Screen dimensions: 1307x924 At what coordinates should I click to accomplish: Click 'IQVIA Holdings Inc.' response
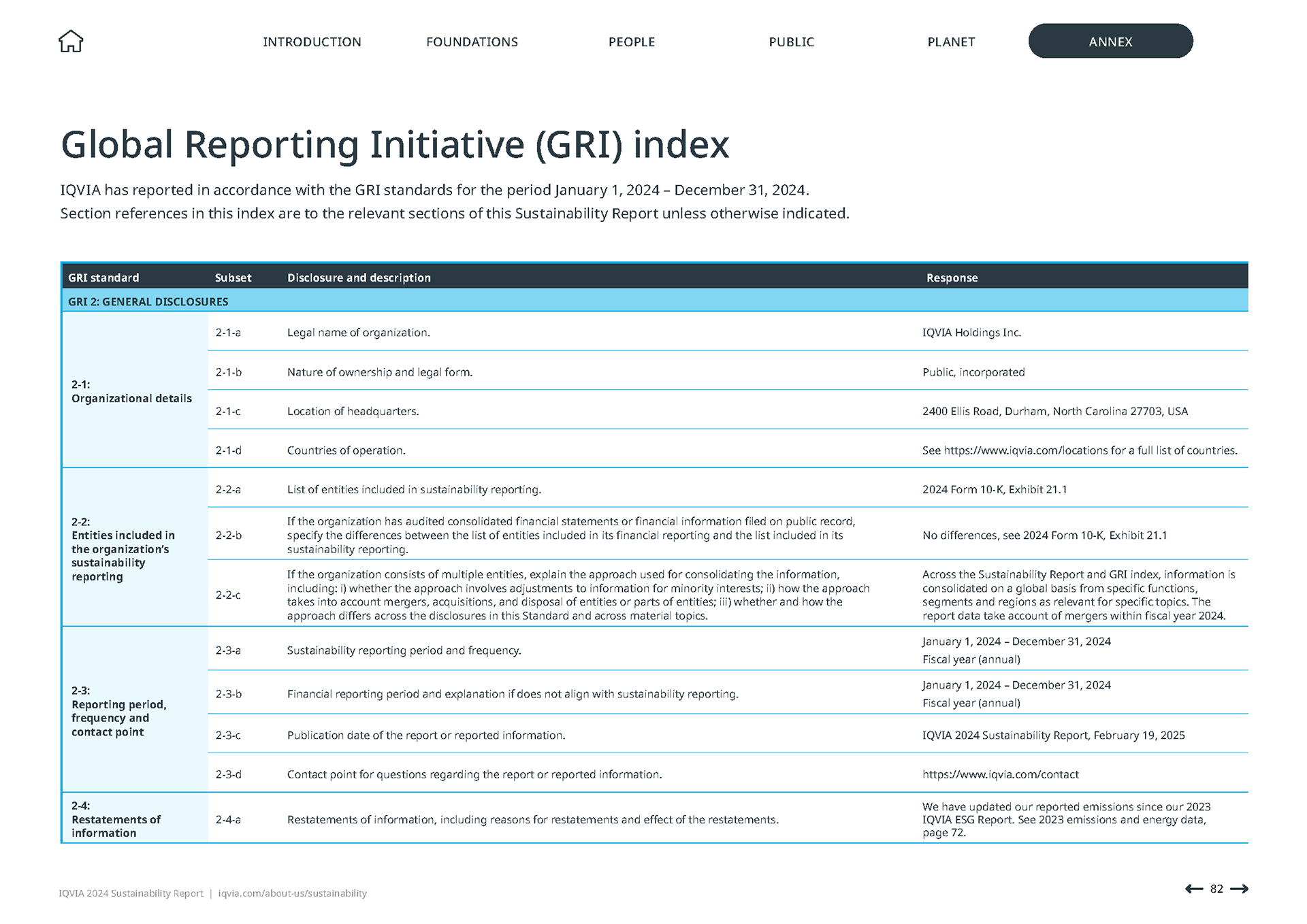coord(971,333)
